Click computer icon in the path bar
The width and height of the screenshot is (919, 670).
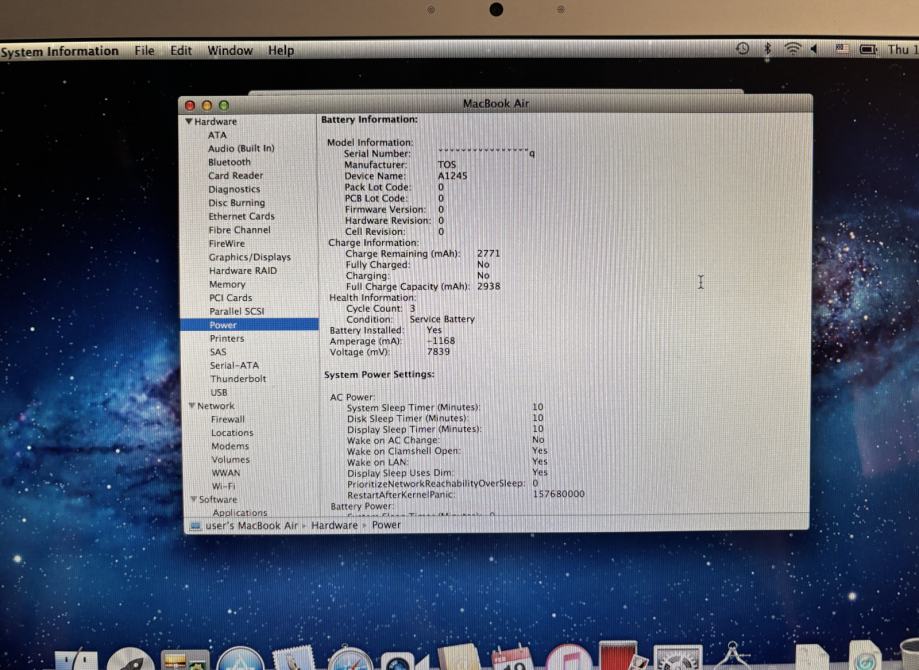coord(196,526)
